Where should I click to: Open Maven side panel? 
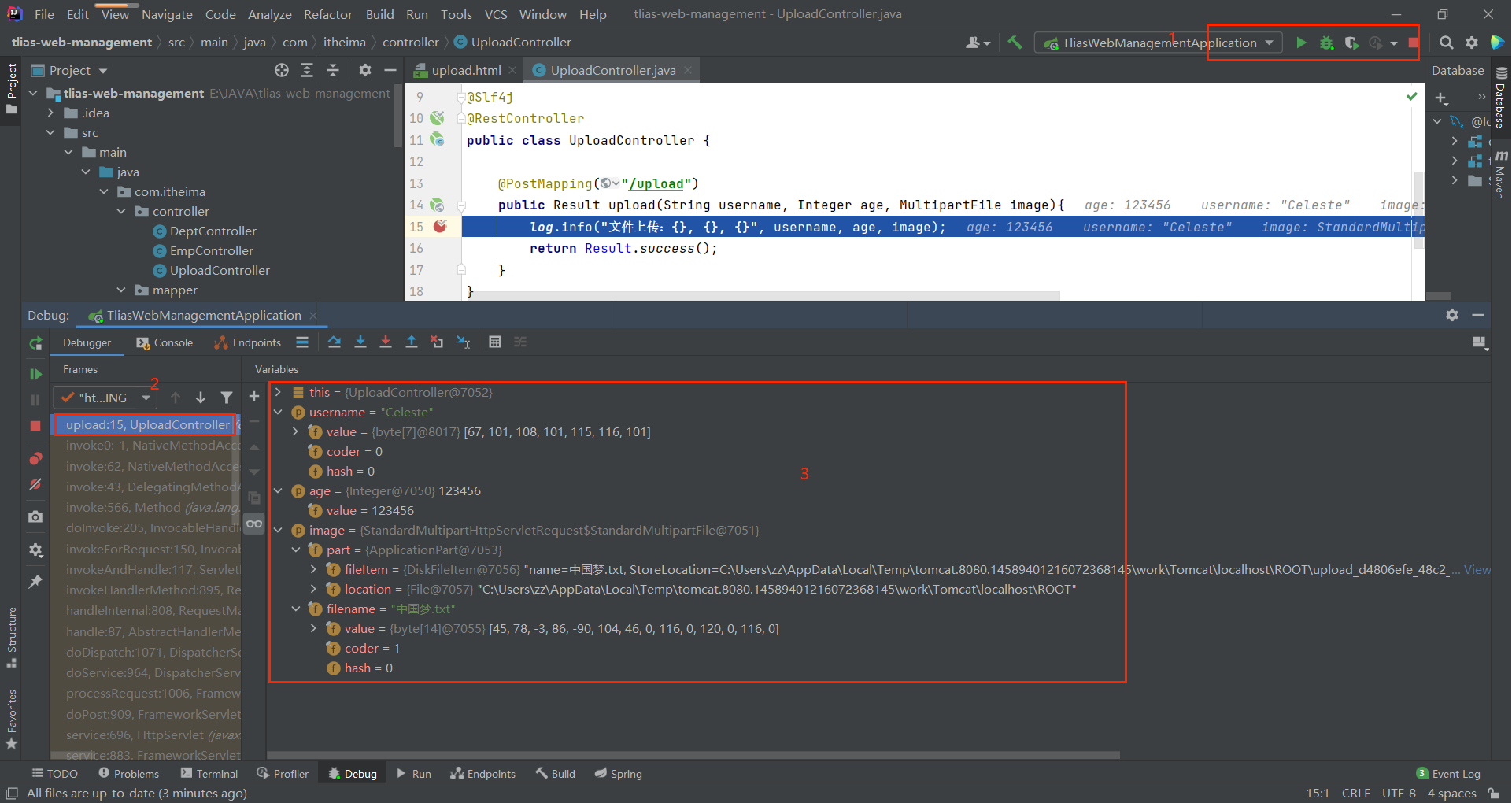point(1500,173)
